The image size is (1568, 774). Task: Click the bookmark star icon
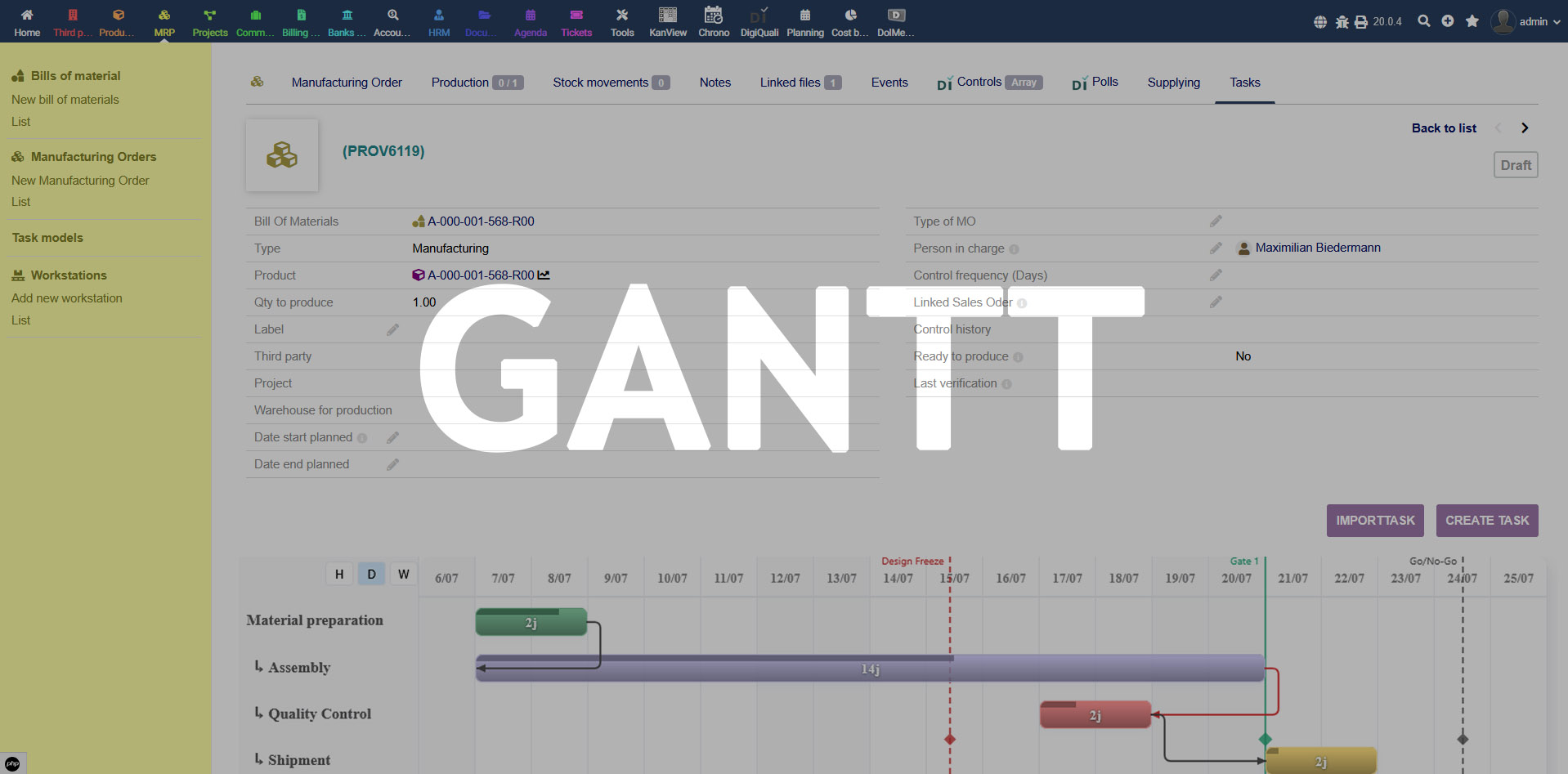[x=1472, y=21]
